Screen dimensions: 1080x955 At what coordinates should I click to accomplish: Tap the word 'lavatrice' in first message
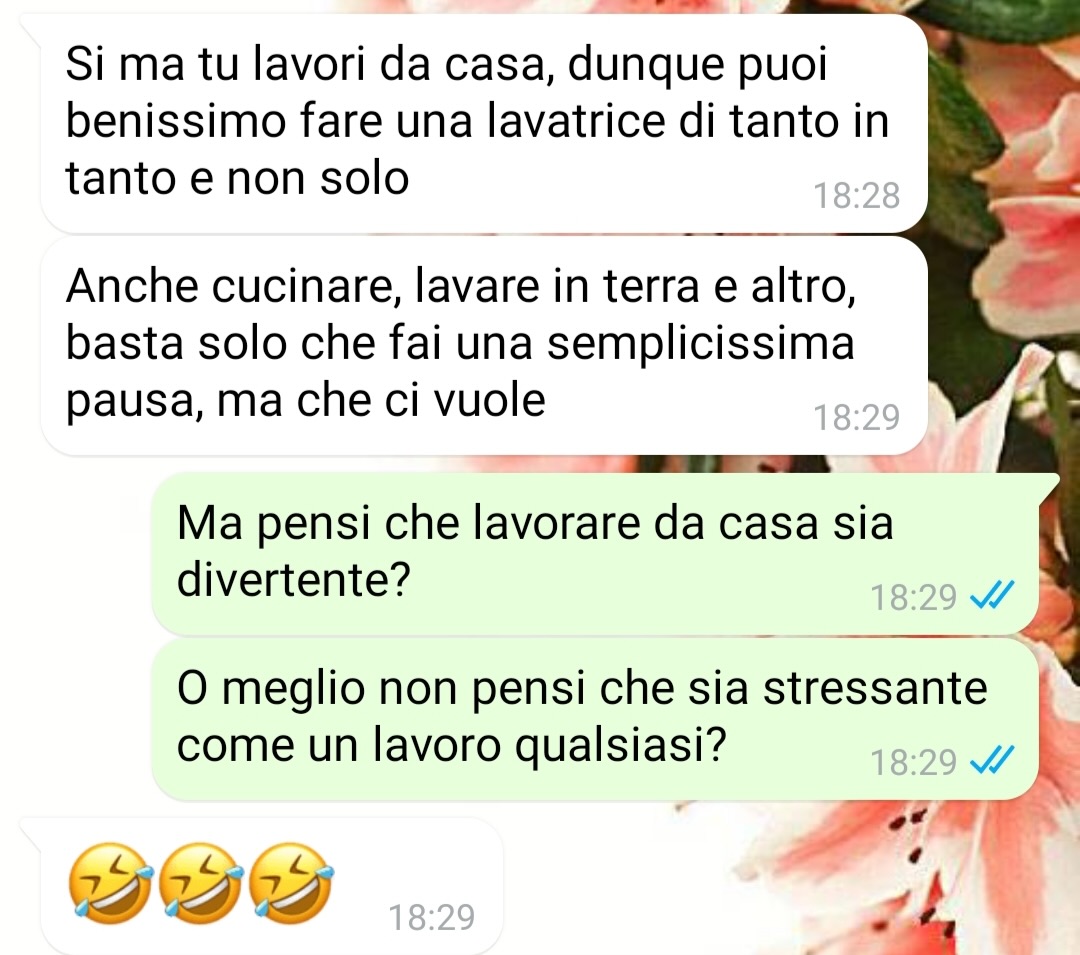click(x=577, y=121)
